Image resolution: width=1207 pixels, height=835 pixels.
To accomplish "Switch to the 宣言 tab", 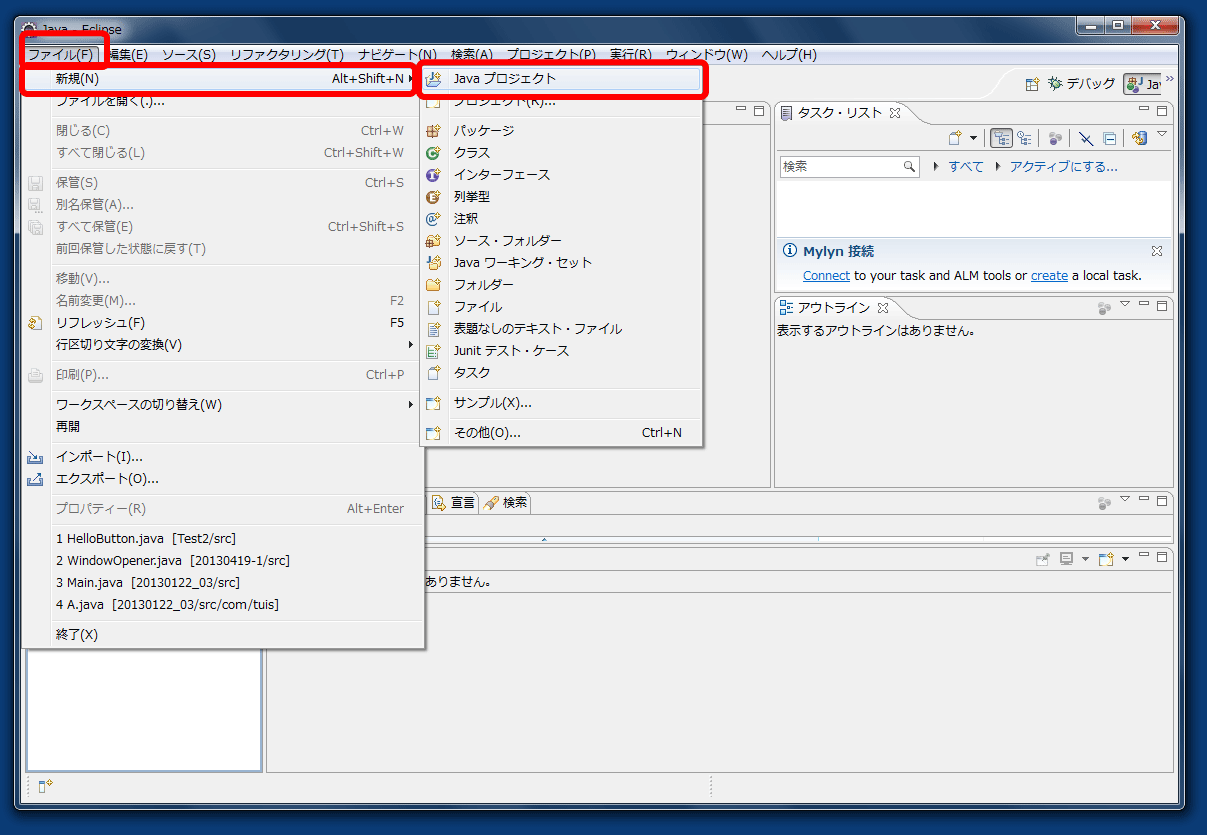I will [x=454, y=503].
